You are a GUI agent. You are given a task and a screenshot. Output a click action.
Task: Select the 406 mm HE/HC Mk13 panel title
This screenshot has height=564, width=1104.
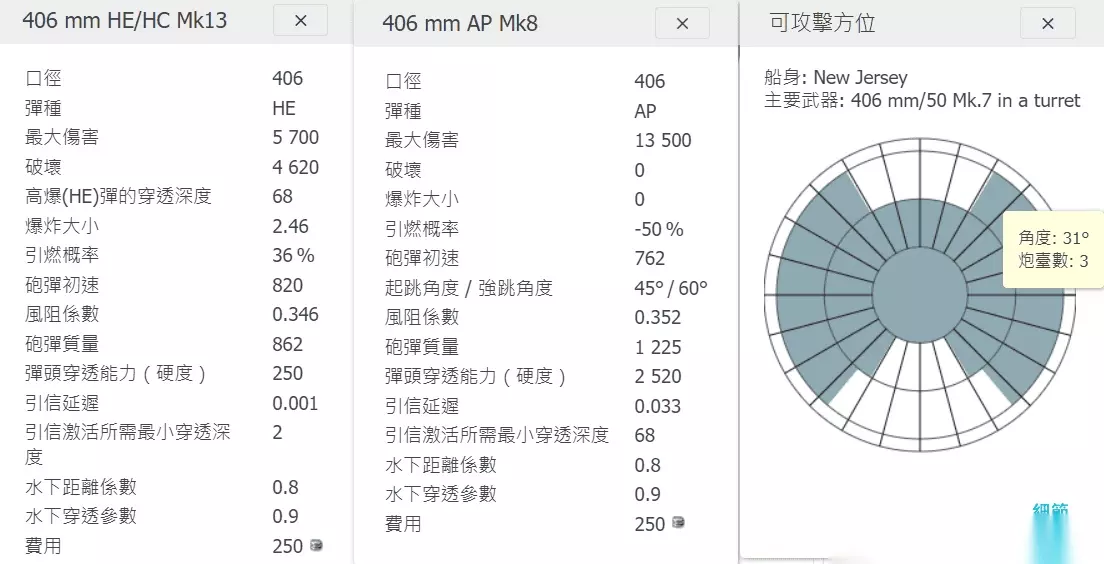tap(125, 20)
